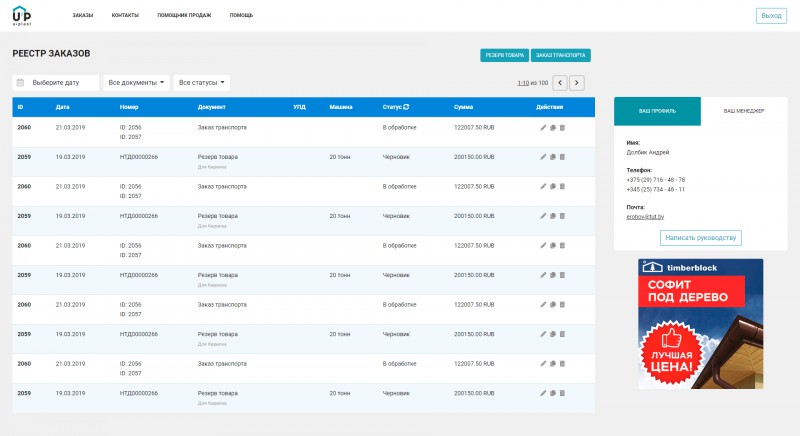Viewport: 800px width, 436px height.
Task: Copy the ninth table row order
Action: click(x=553, y=364)
